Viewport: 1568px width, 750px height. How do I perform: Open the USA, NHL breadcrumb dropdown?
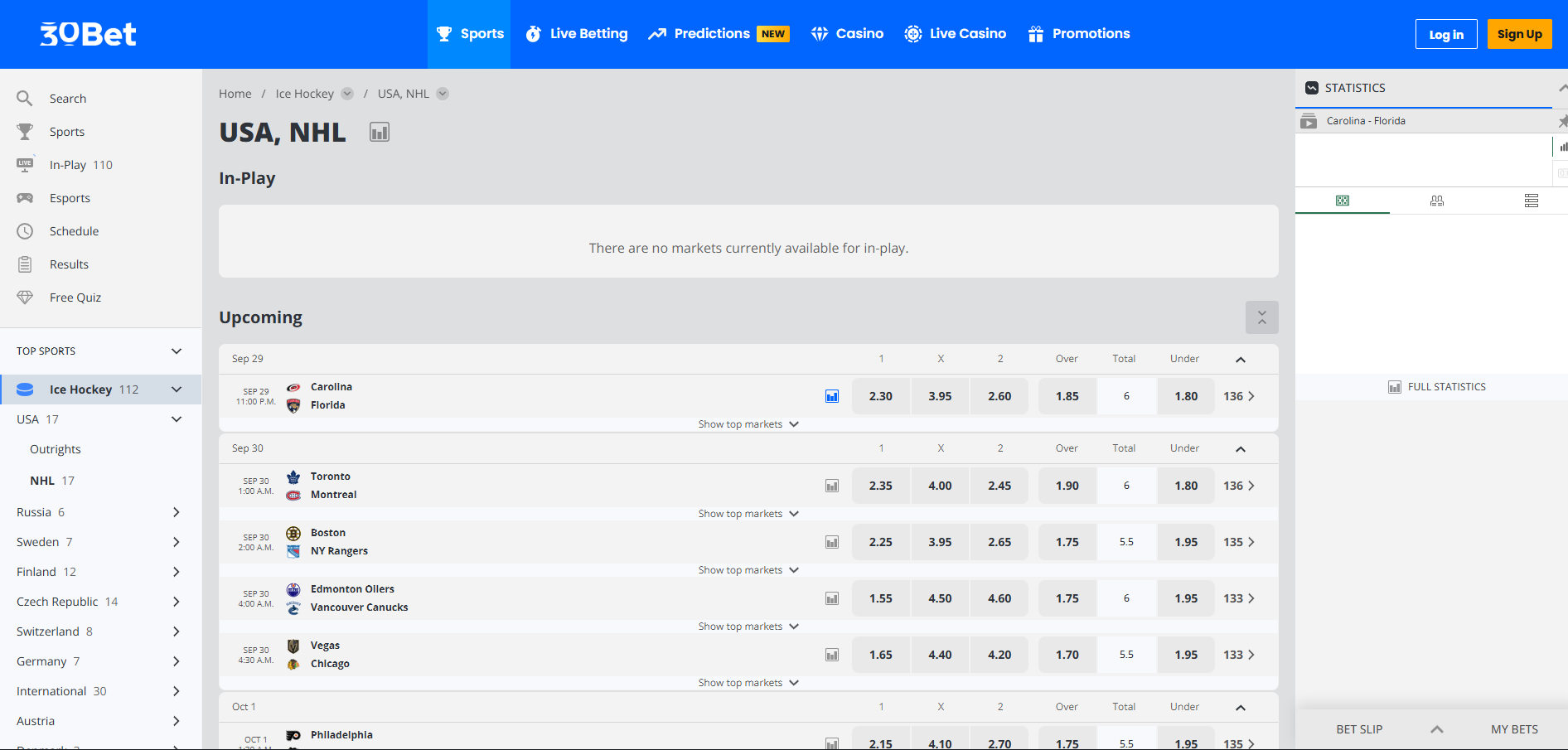point(443,94)
